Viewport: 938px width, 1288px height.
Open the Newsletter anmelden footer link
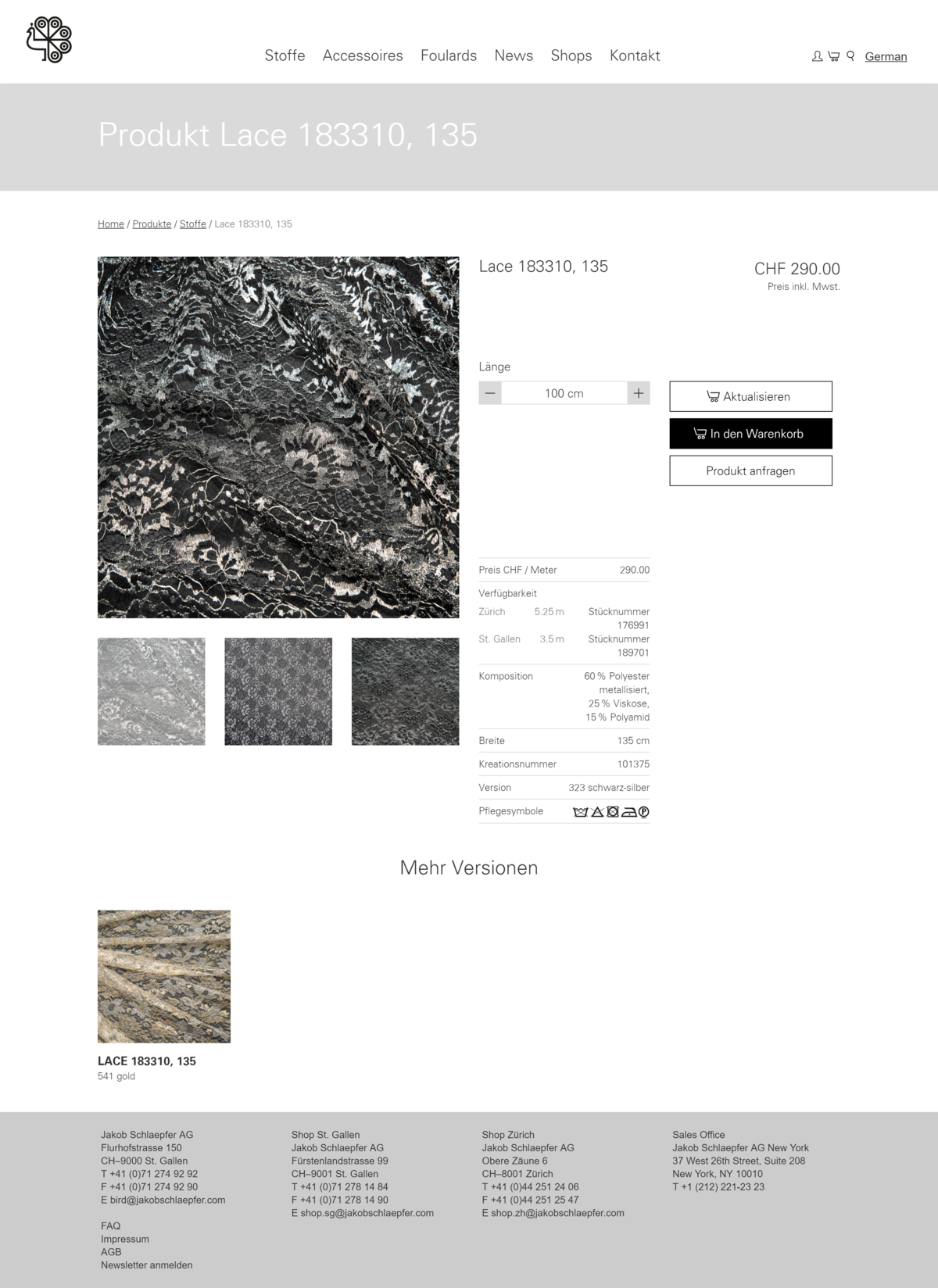coord(146,1265)
